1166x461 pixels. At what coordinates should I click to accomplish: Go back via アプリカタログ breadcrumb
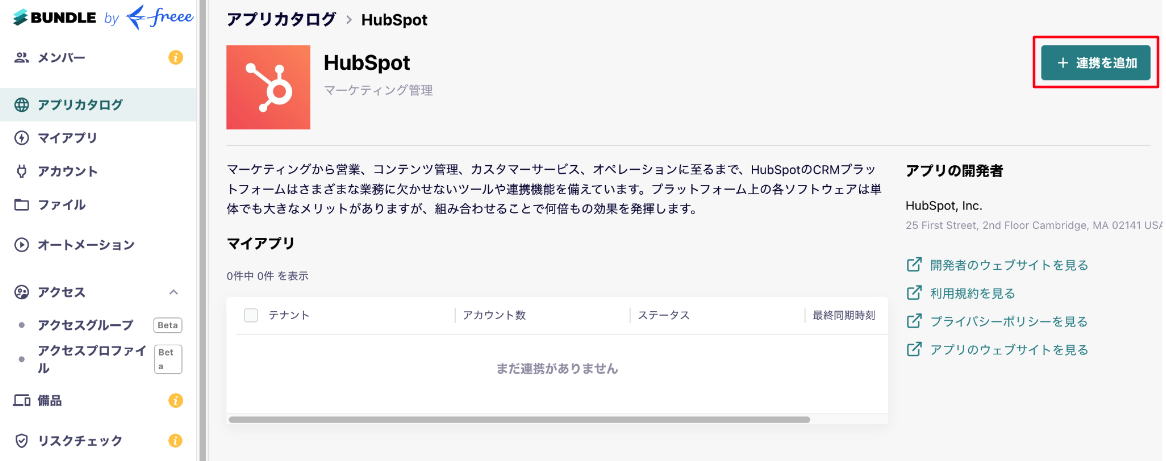pyautogui.click(x=281, y=19)
